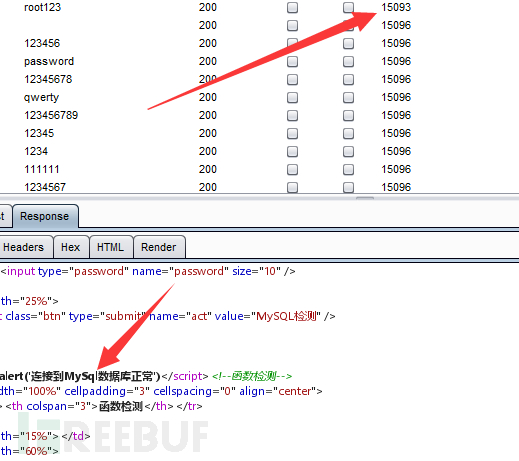This screenshot has height=461, width=519.
Task: Tick the right checkbox in qwerty row
Action: (x=348, y=97)
